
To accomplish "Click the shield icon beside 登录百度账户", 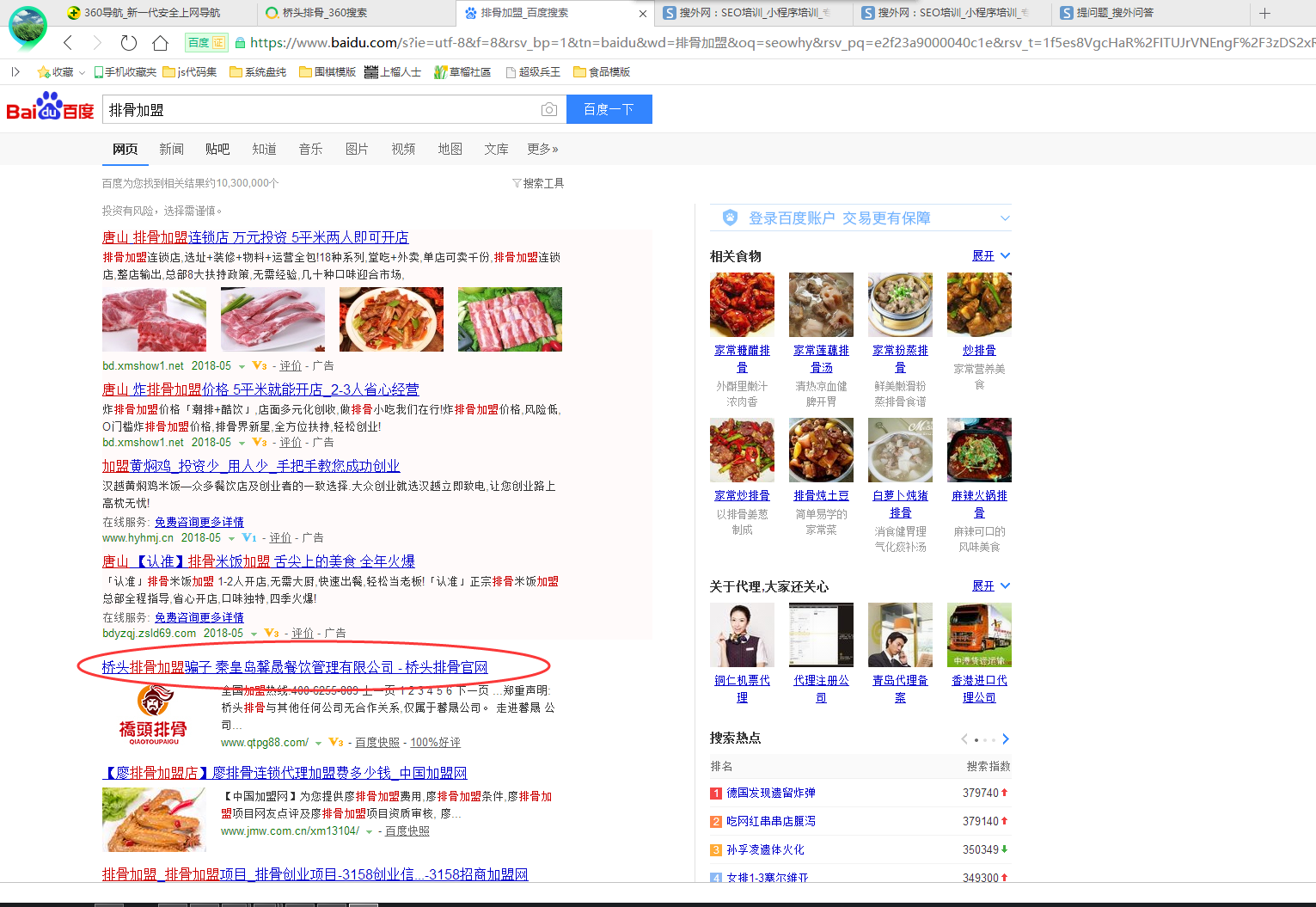I will tap(730, 218).
